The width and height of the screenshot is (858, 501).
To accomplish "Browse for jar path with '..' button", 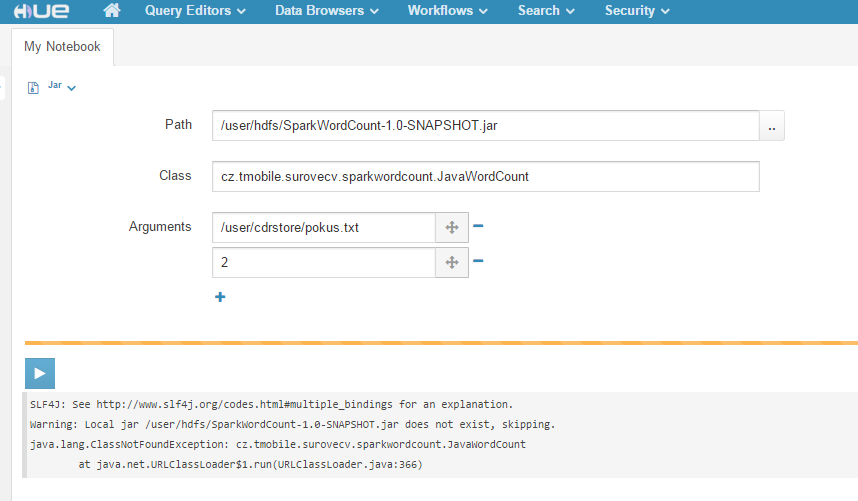I will pyautogui.click(x=772, y=126).
